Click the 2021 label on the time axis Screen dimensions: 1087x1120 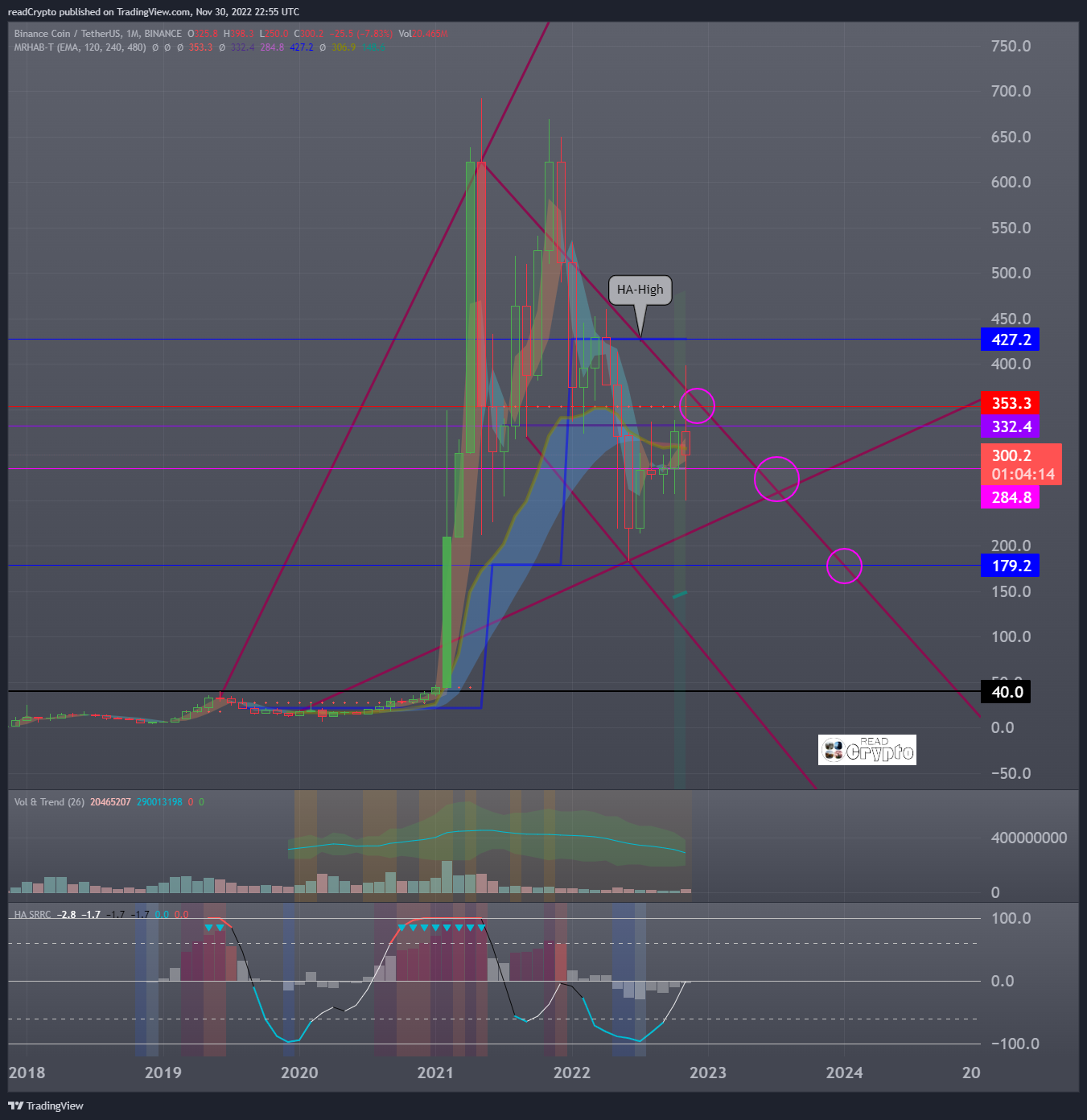pos(434,1073)
